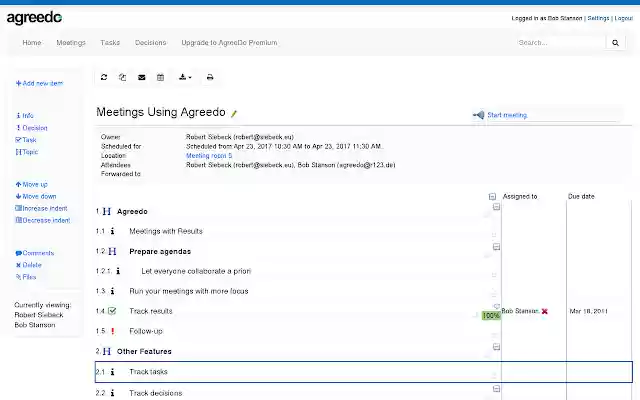
Task: Open the download export dropdown in toolbar
Action: 185,77
